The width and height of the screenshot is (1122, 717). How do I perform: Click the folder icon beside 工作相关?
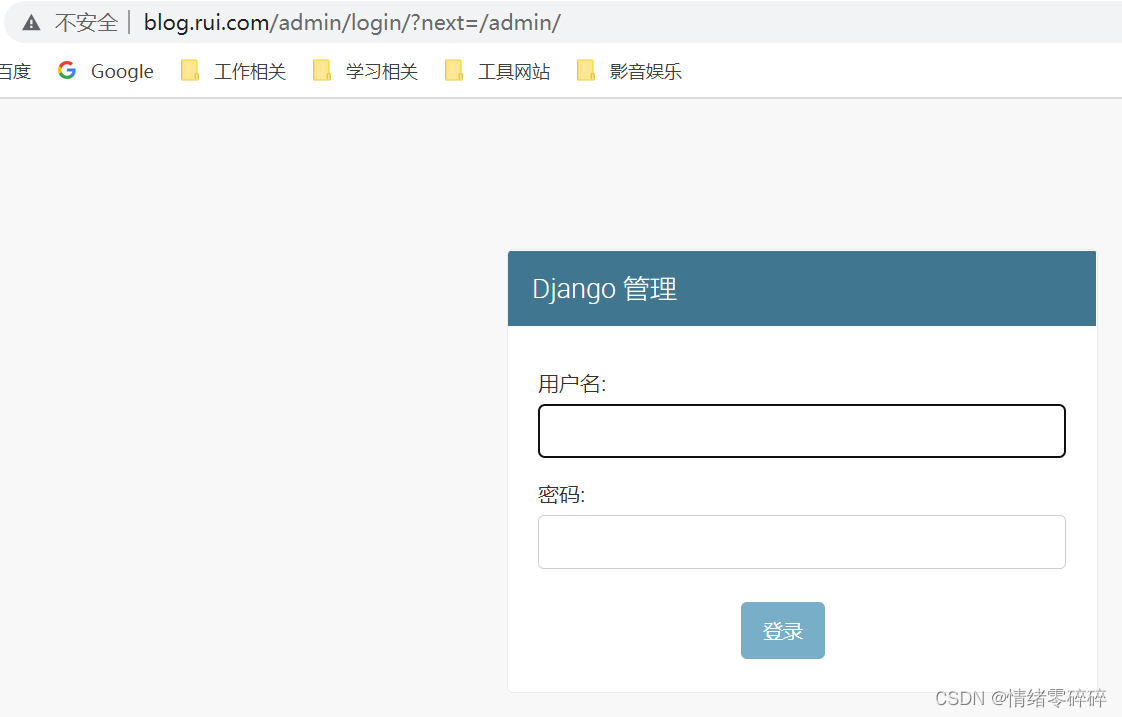[x=190, y=70]
